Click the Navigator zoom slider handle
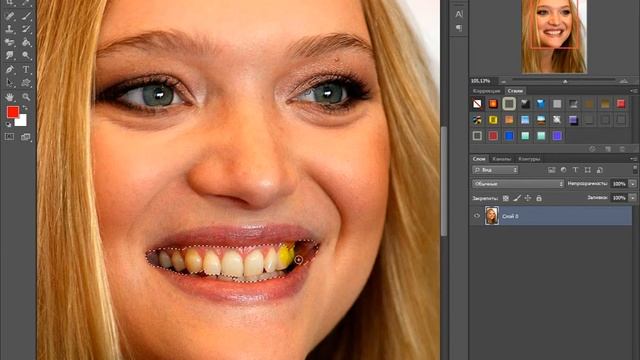Image resolution: width=640 pixels, height=360 pixels. 565,81
